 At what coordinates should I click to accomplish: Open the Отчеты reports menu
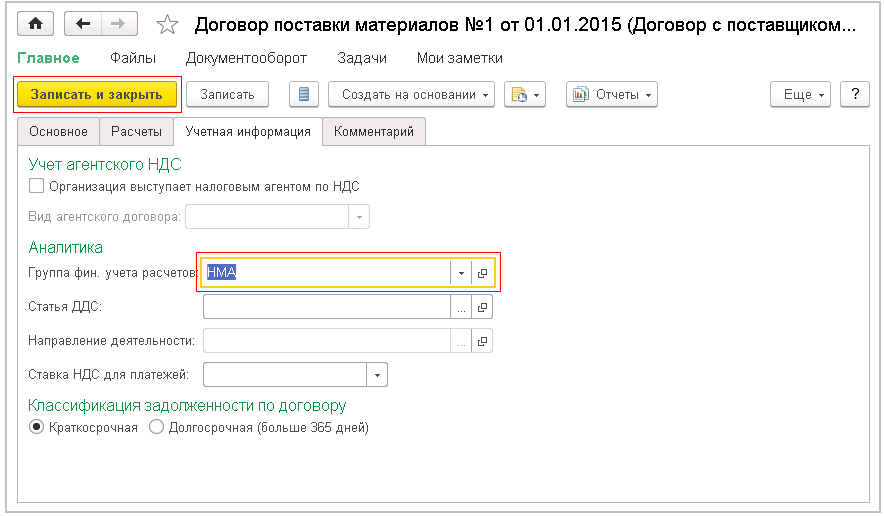[x=611, y=94]
